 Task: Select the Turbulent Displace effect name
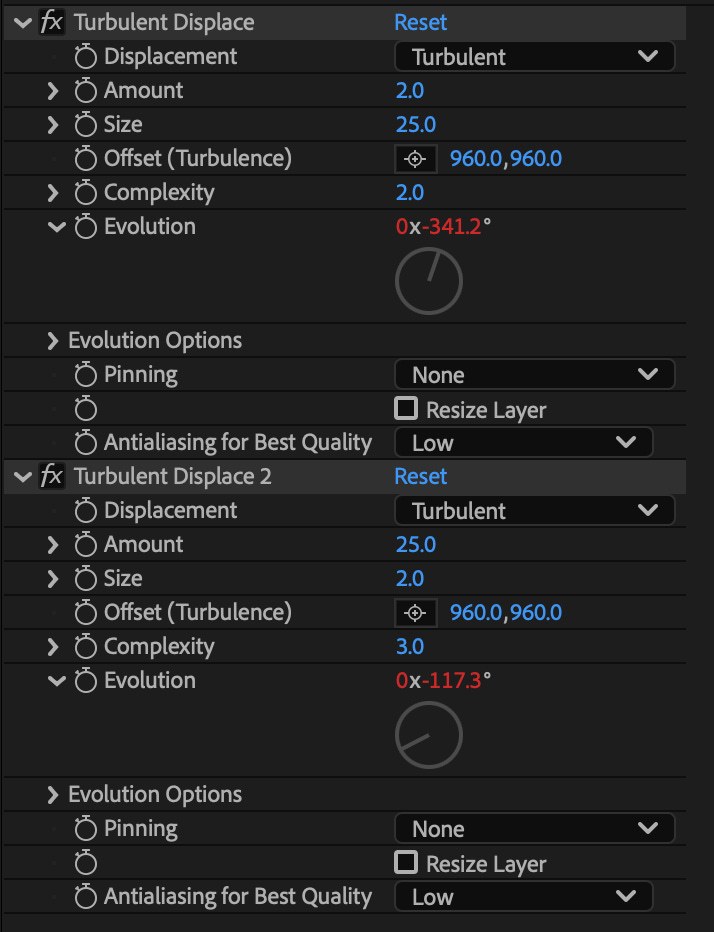(164, 23)
